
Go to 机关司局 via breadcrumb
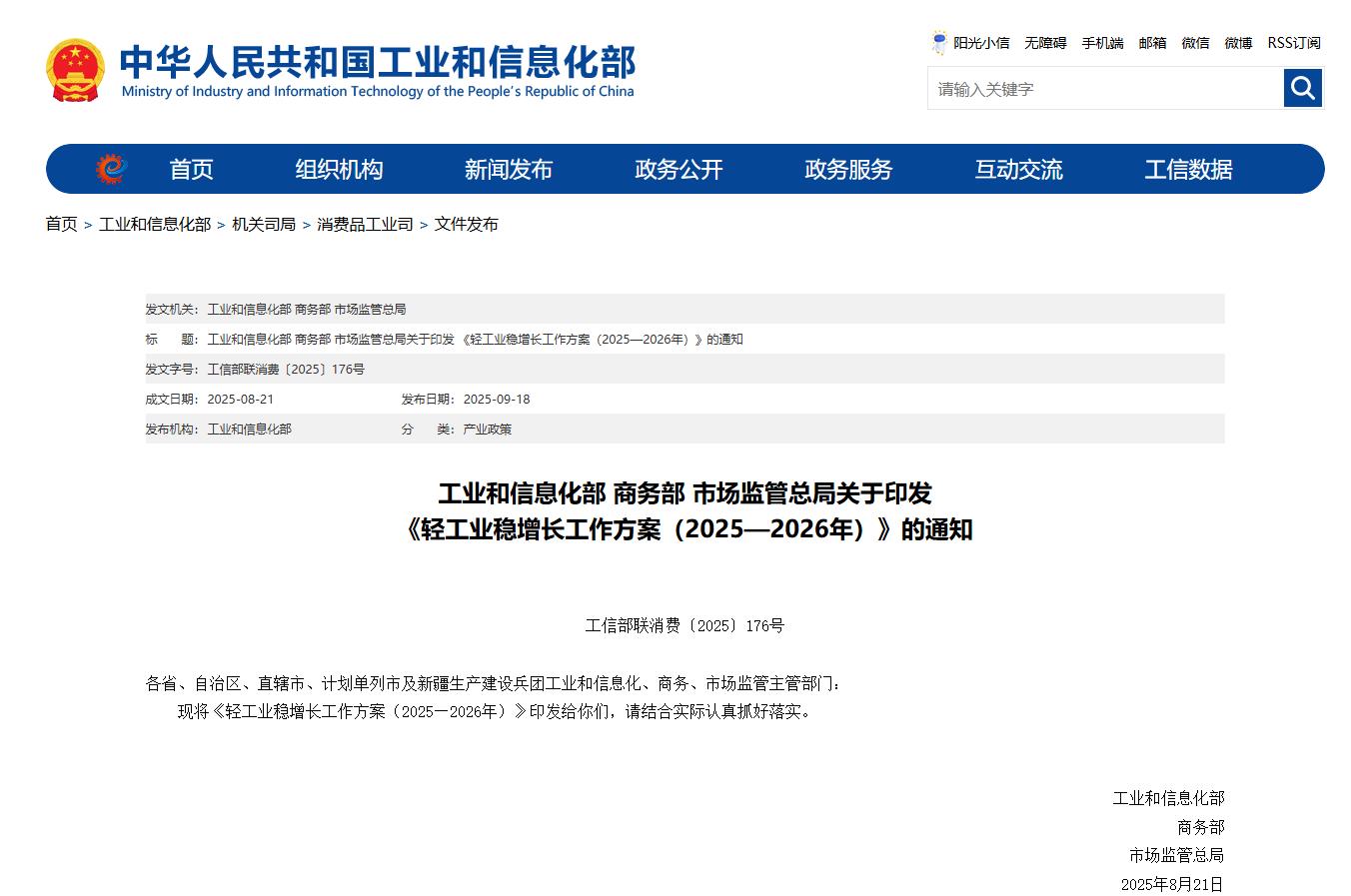(264, 224)
